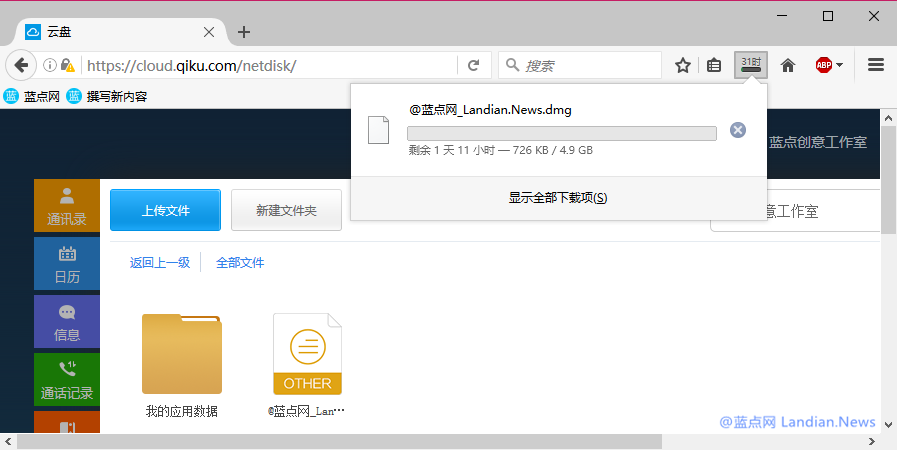This screenshot has width=897, height=450.
Task: Close the 云盘 tab
Action: click(209, 32)
